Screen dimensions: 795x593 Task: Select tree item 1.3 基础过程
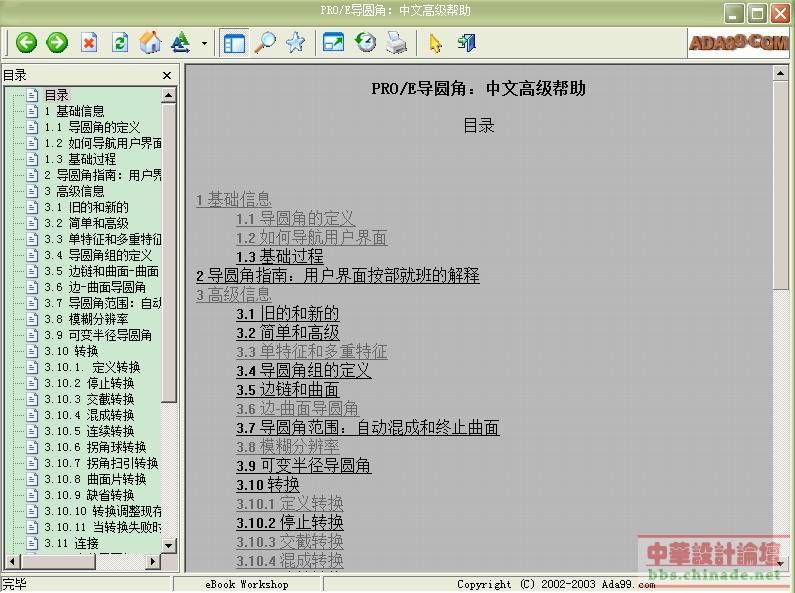(x=80, y=159)
